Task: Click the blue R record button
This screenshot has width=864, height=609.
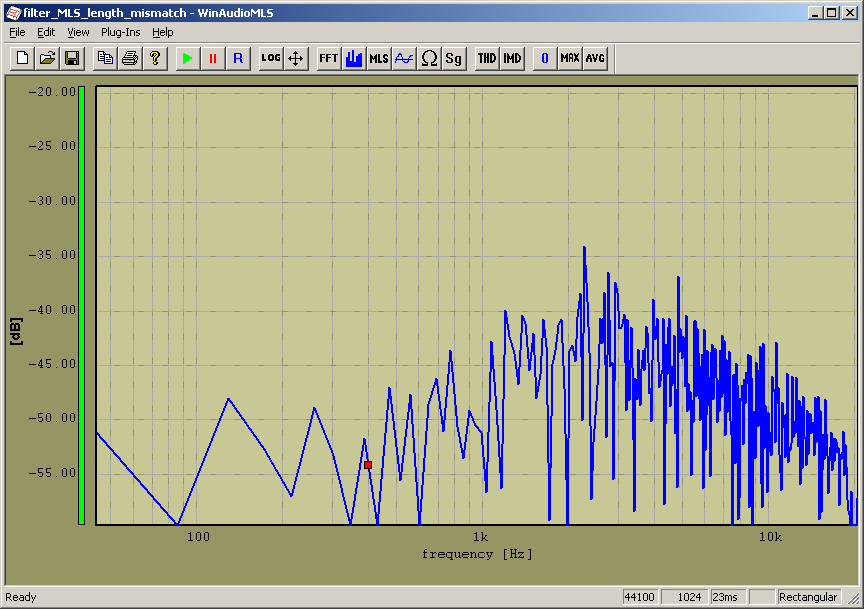Action: pyautogui.click(x=238, y=58)
